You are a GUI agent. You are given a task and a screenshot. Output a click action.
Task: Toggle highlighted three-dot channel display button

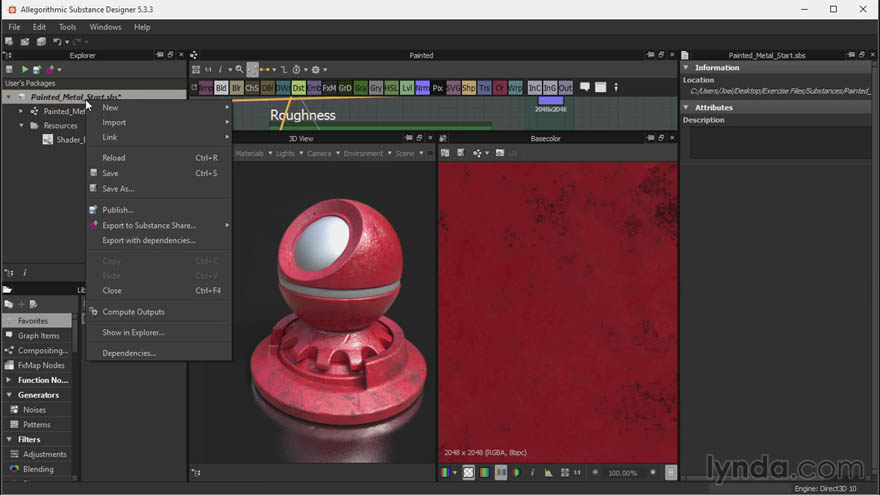pyautogui.click(x=501, y=473)
